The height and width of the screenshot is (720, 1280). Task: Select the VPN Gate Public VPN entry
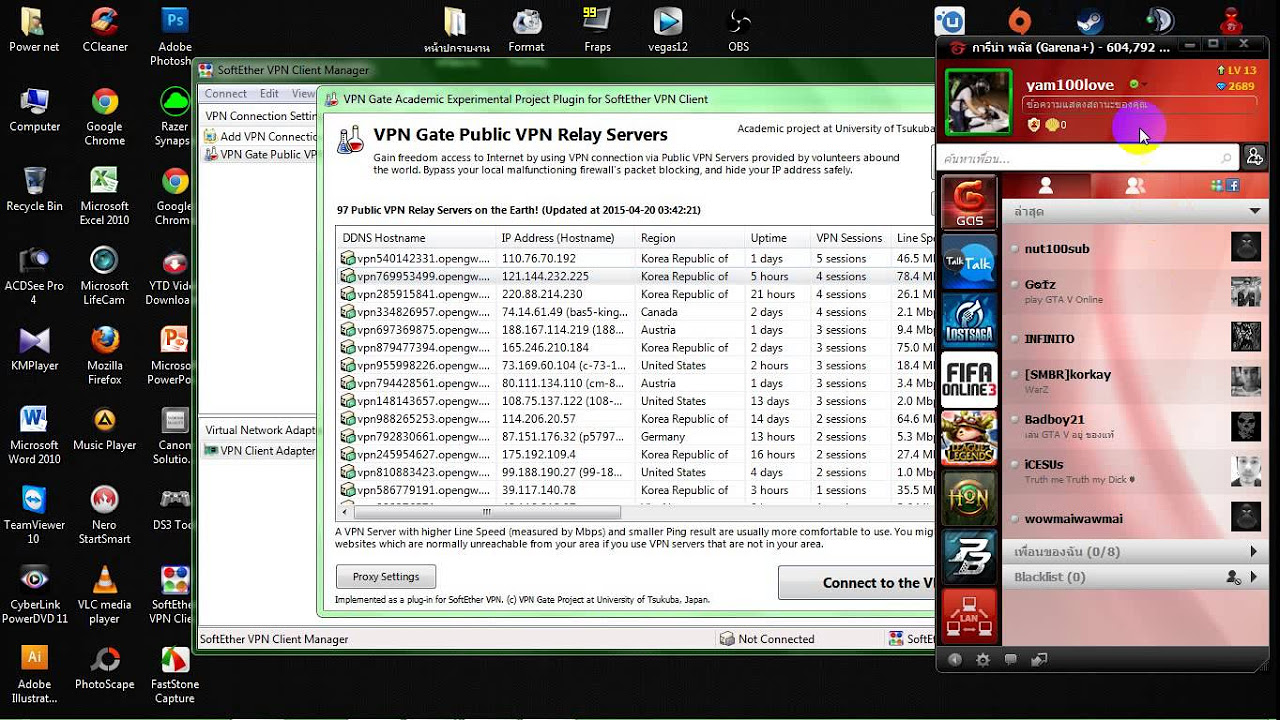[261, 154]
